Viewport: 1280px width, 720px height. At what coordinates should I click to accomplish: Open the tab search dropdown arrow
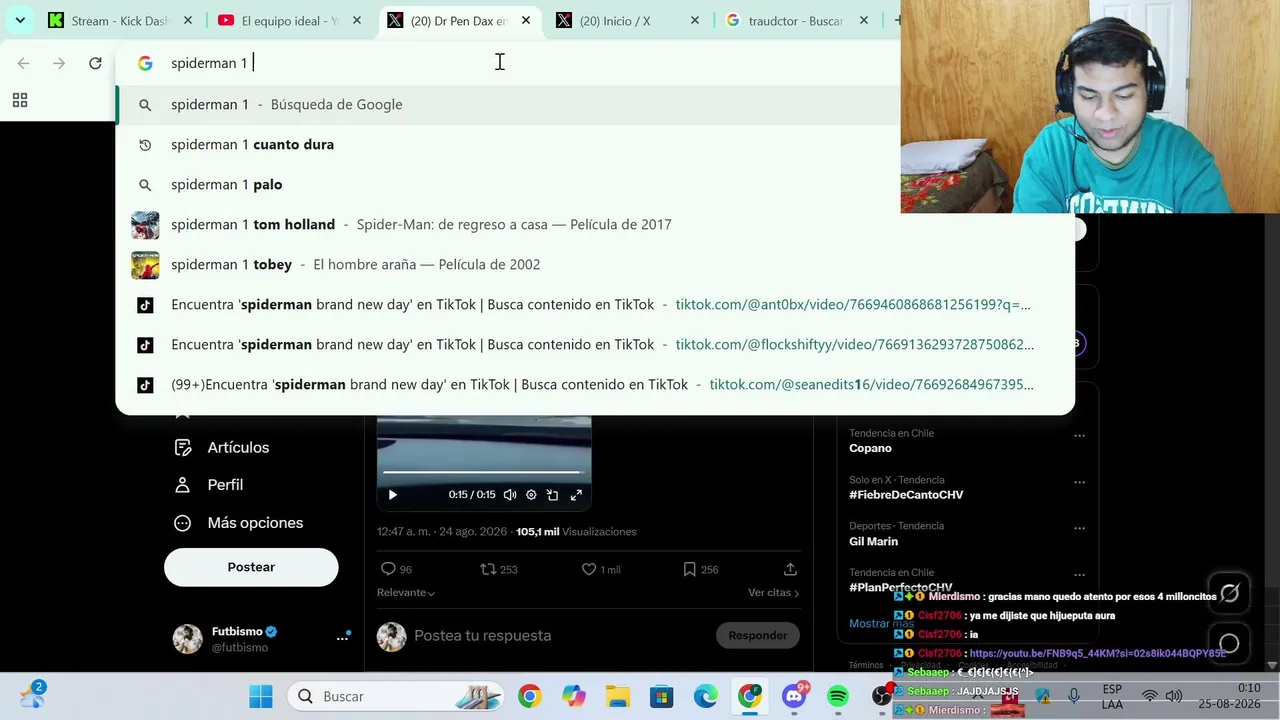pyautogui.click(x=20, y=20)
